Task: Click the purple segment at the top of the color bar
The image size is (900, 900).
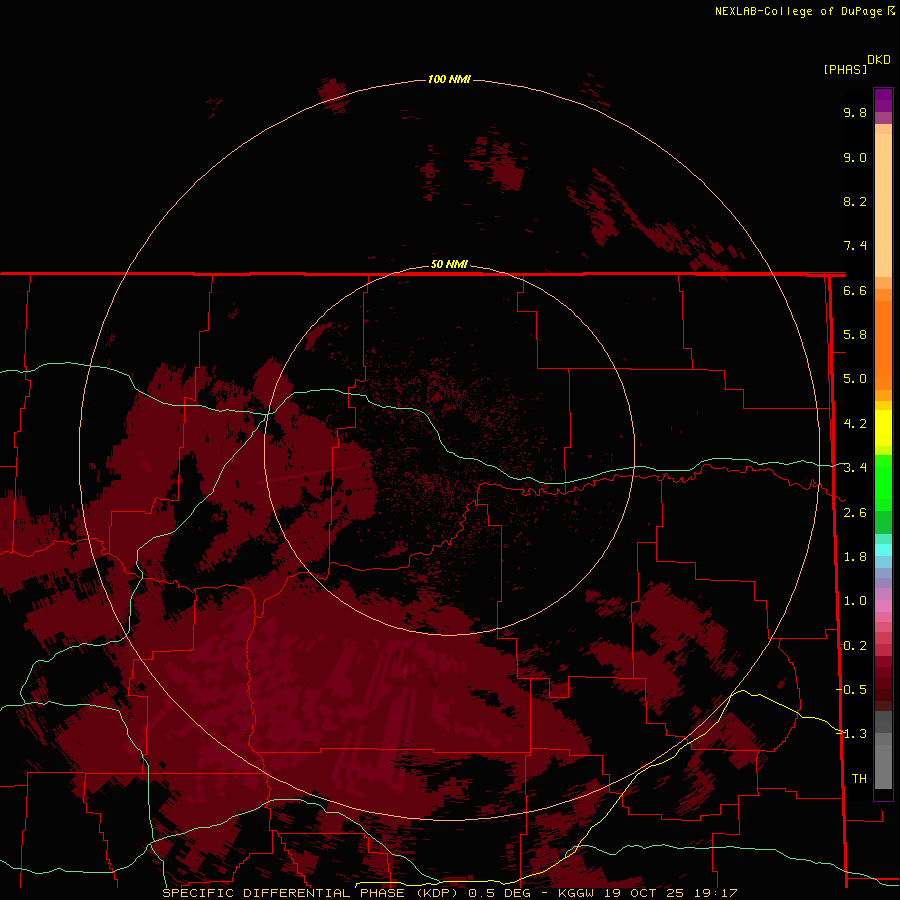Action: point(883,100)
